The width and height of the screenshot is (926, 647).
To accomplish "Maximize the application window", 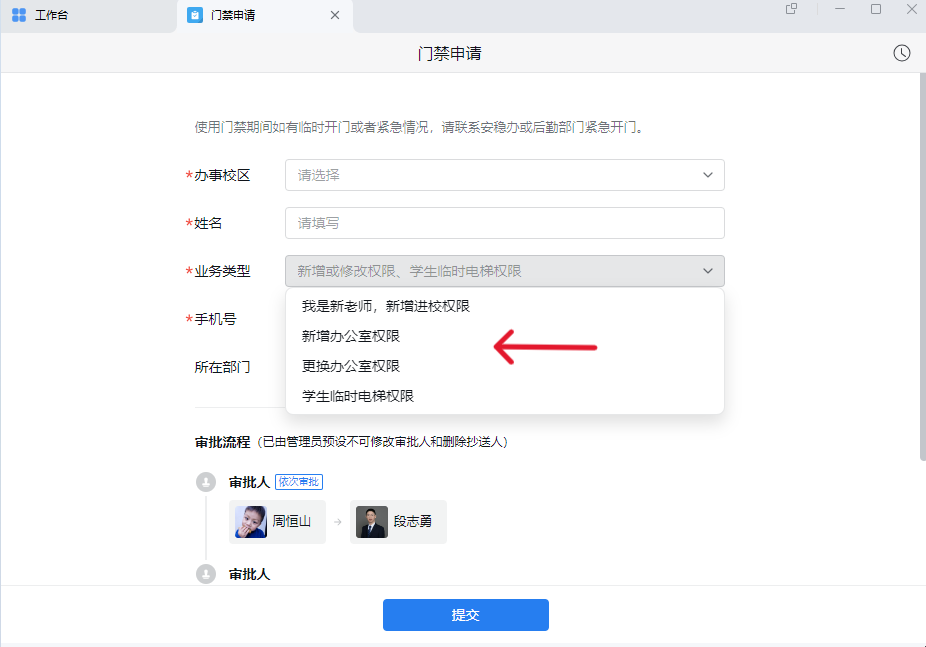I will [876, 9].
